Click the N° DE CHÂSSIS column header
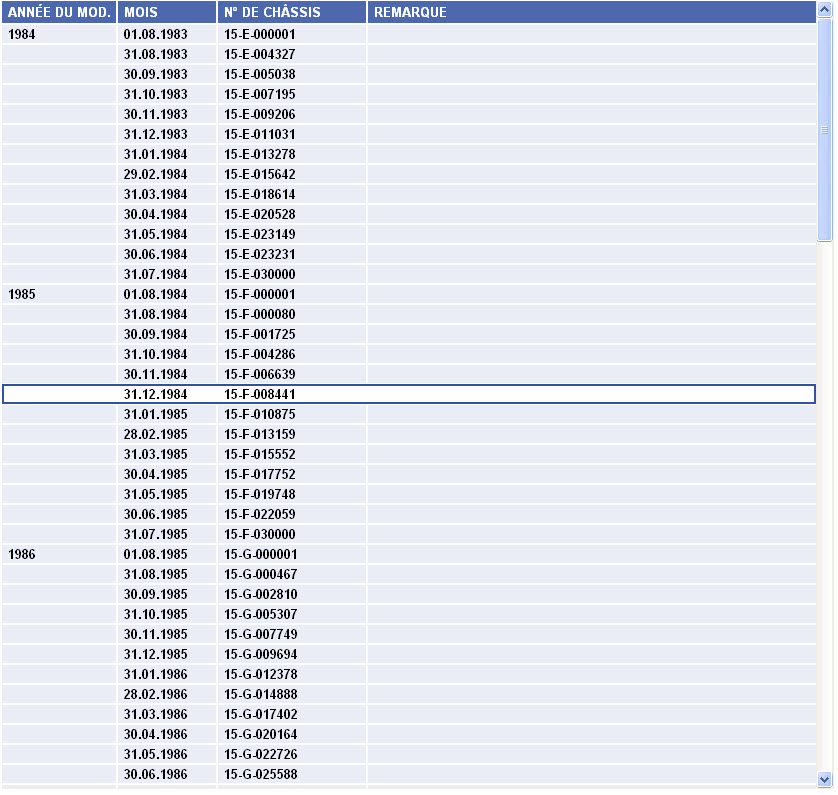 (x=292, y=12)
